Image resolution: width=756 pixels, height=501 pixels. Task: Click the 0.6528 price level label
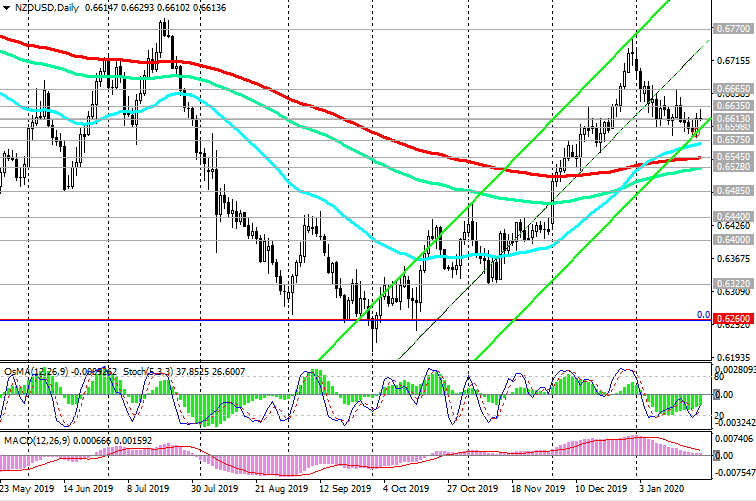(x=734, y=168)
